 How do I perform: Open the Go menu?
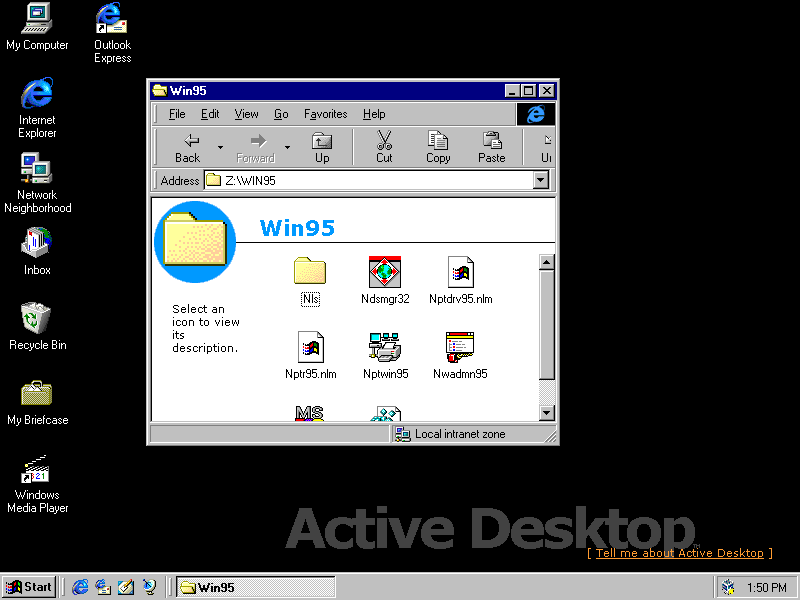[x=281, y=114]
